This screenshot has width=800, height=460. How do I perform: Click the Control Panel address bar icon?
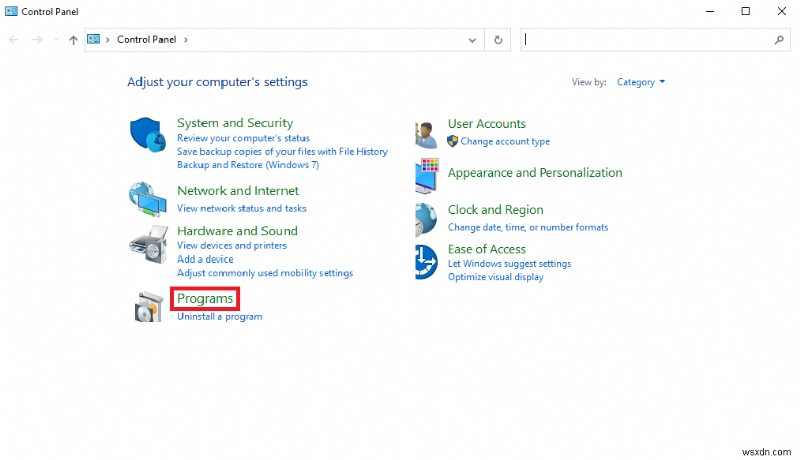pyautogui.click(x=93, y=39)
